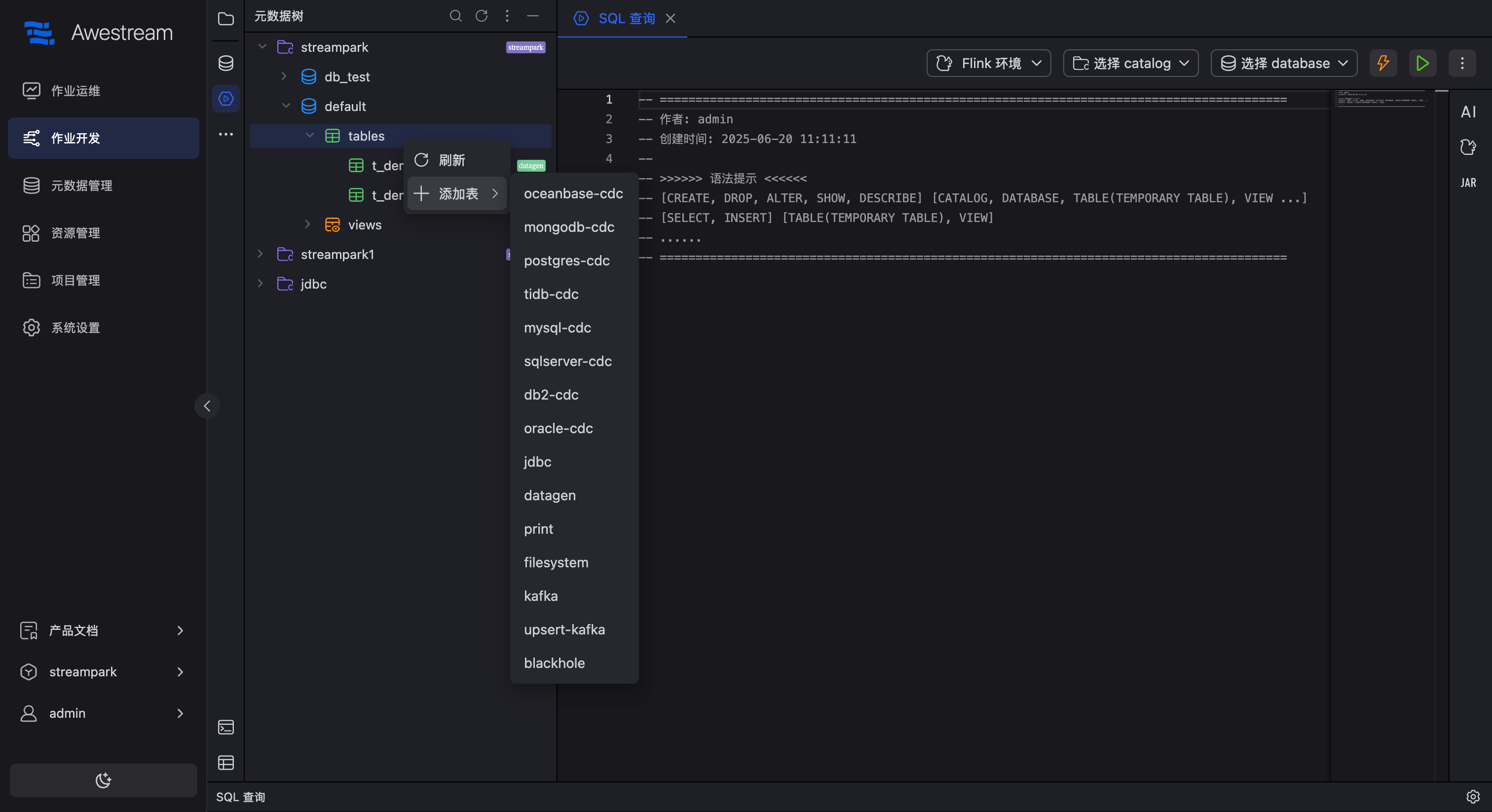Run SQL with the green play button
1492x812 pixels.
click(x=1422, y=63)
